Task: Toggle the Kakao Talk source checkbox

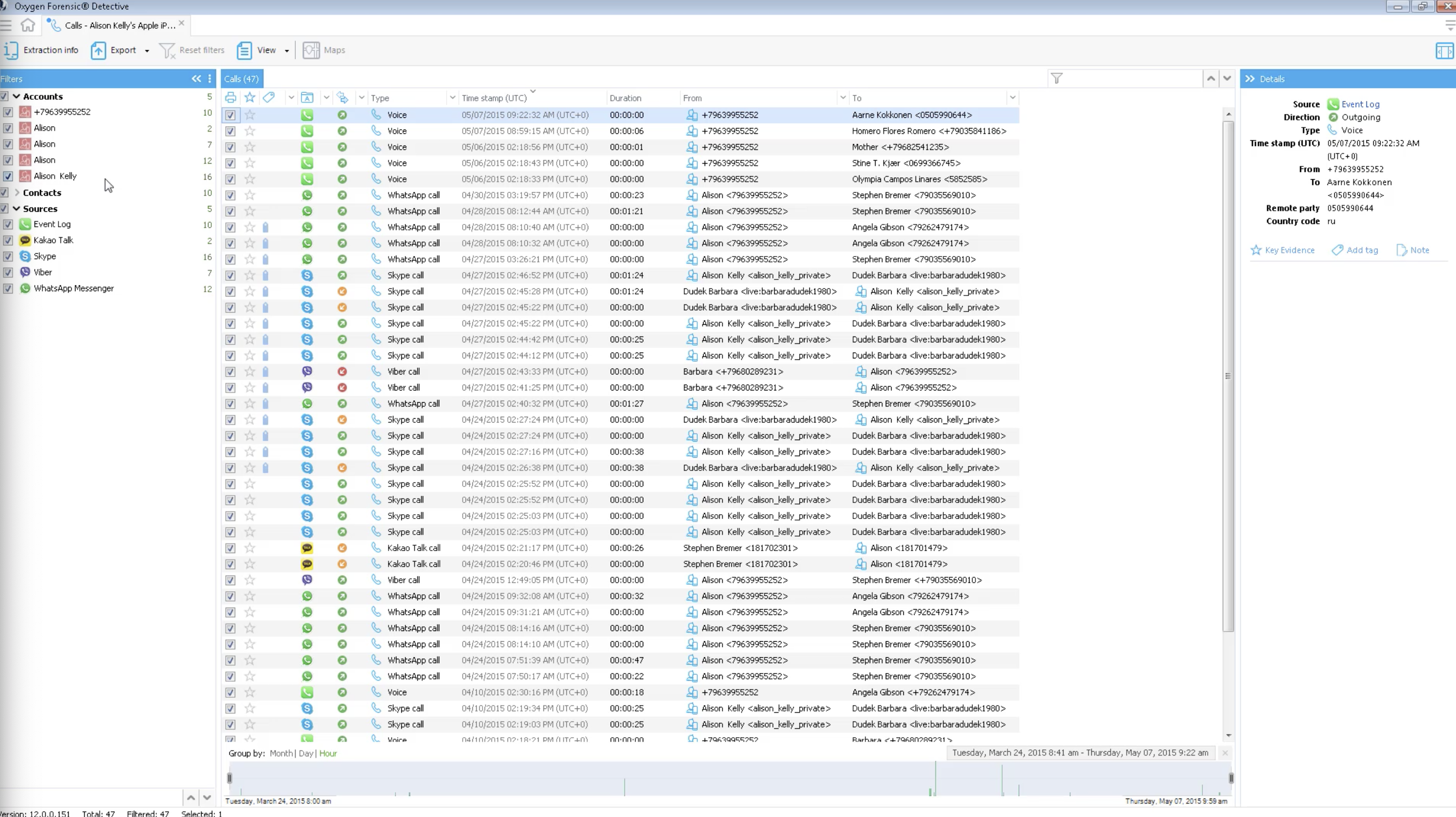Action: point(8,240)
